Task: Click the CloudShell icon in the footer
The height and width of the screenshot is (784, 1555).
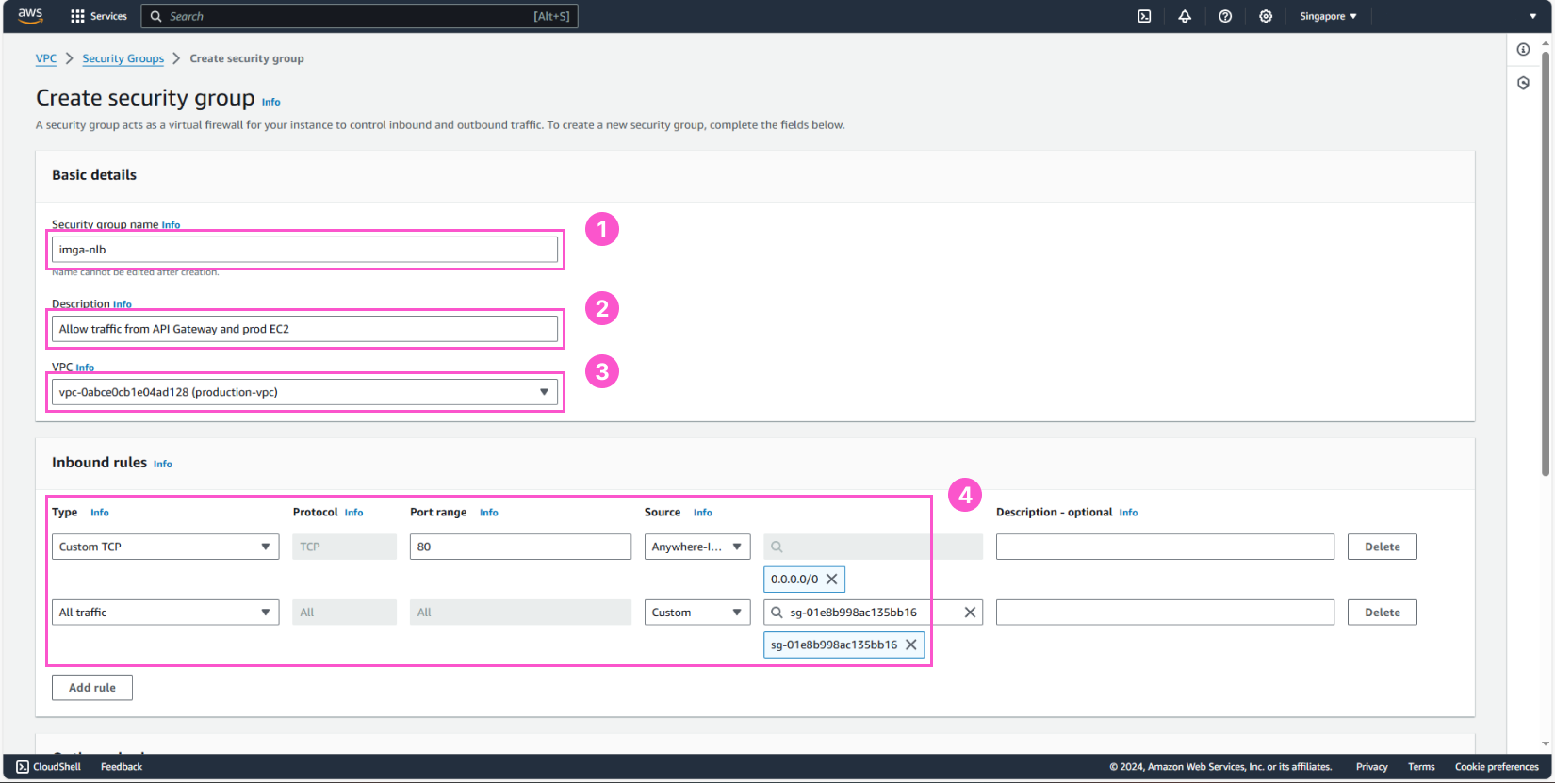Action: coord(23,767)
